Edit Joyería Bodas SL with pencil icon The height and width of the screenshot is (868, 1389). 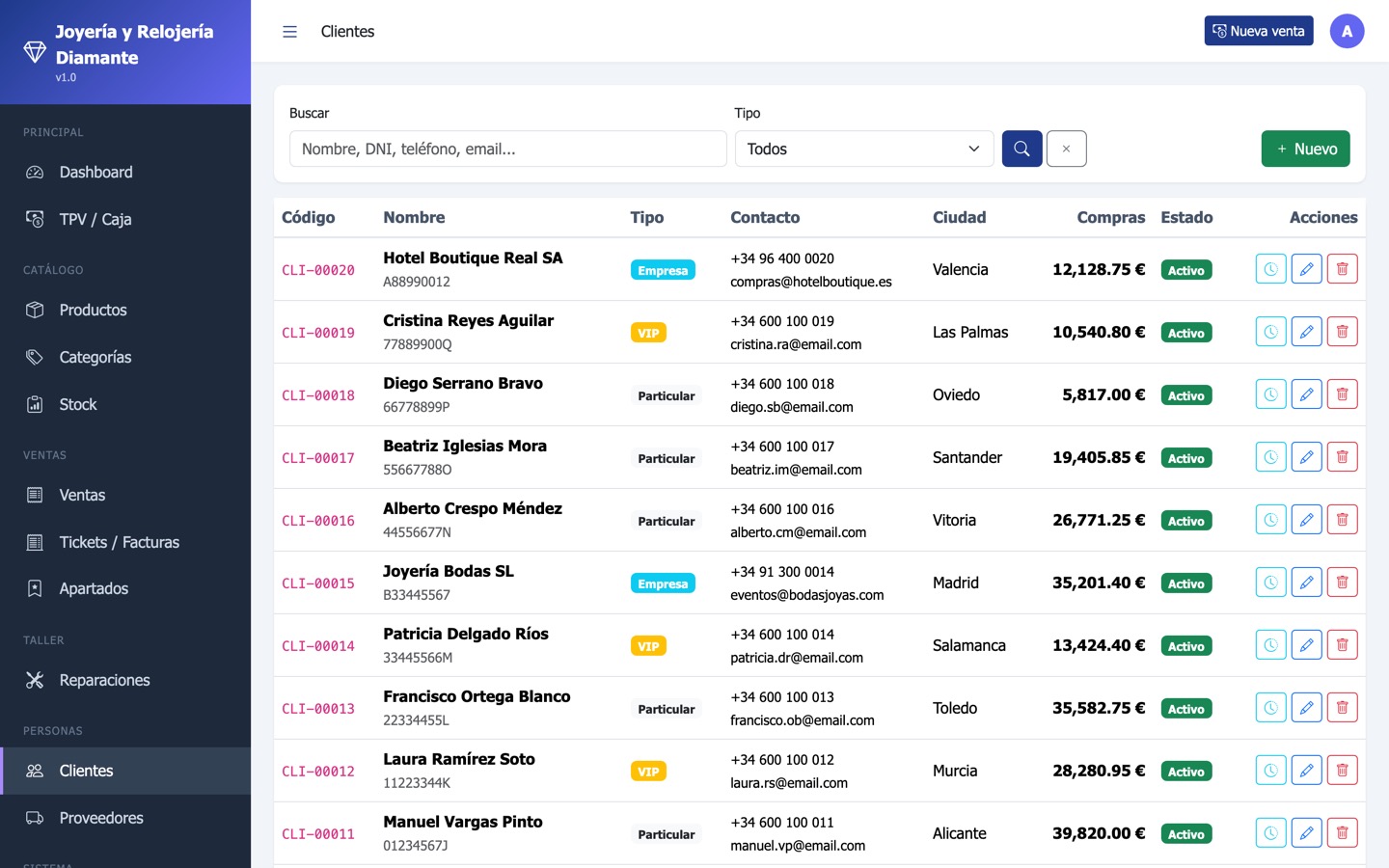1306,583
